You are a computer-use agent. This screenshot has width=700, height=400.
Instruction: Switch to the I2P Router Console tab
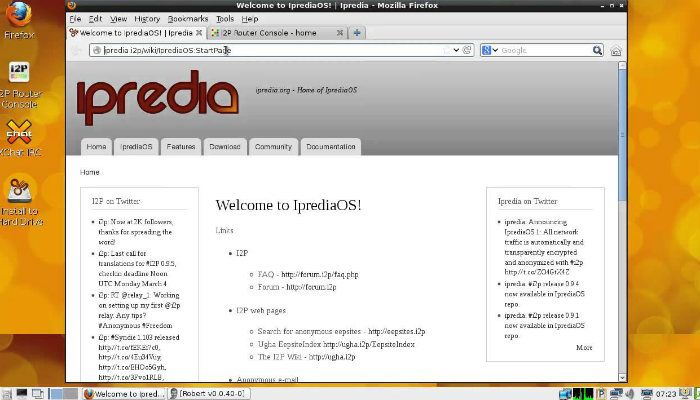[277, 33]
